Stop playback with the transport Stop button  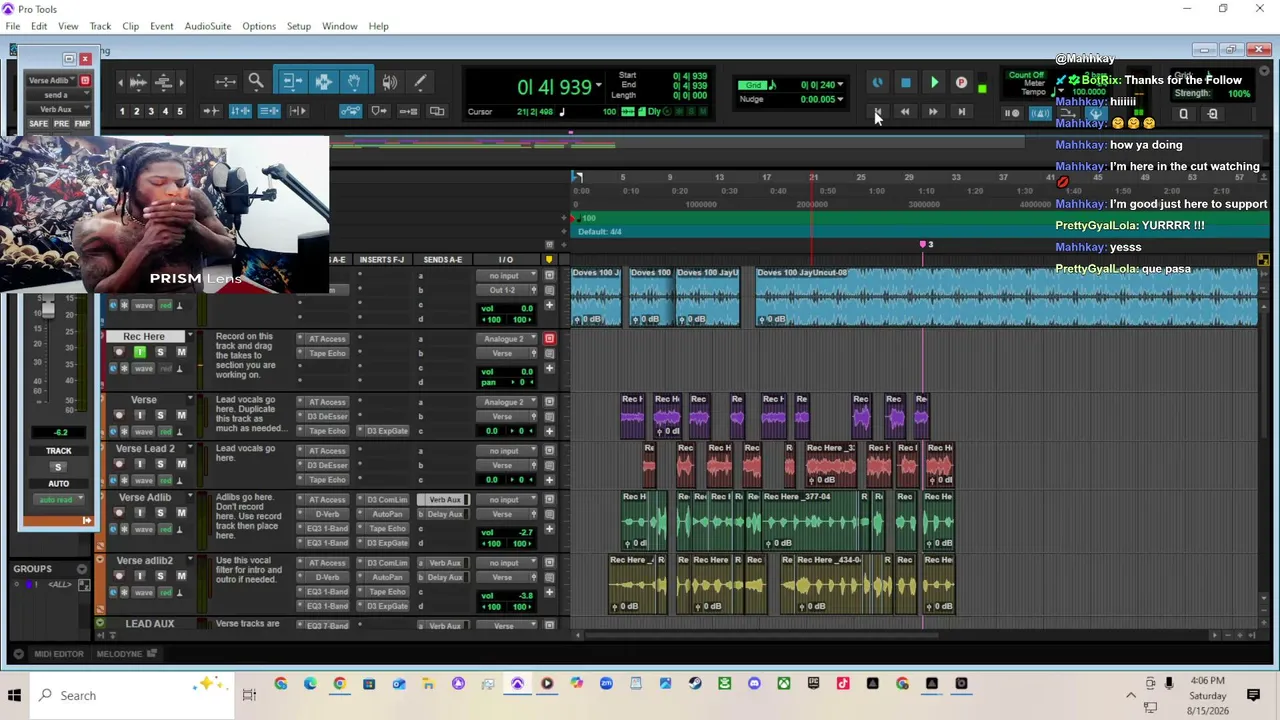(905, 83)
